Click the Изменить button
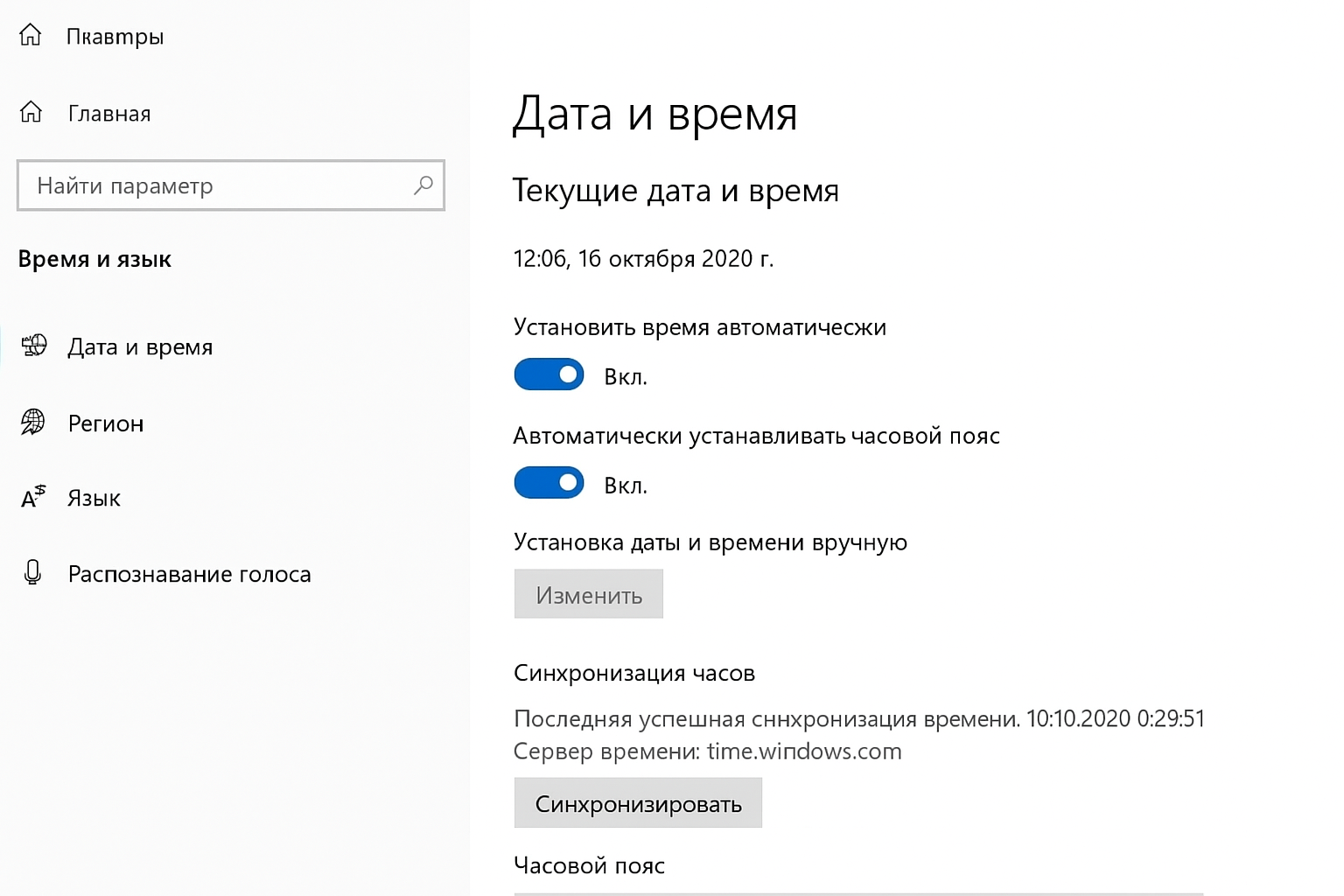This screenshot has width=1344, height=896. click(587, 593)
